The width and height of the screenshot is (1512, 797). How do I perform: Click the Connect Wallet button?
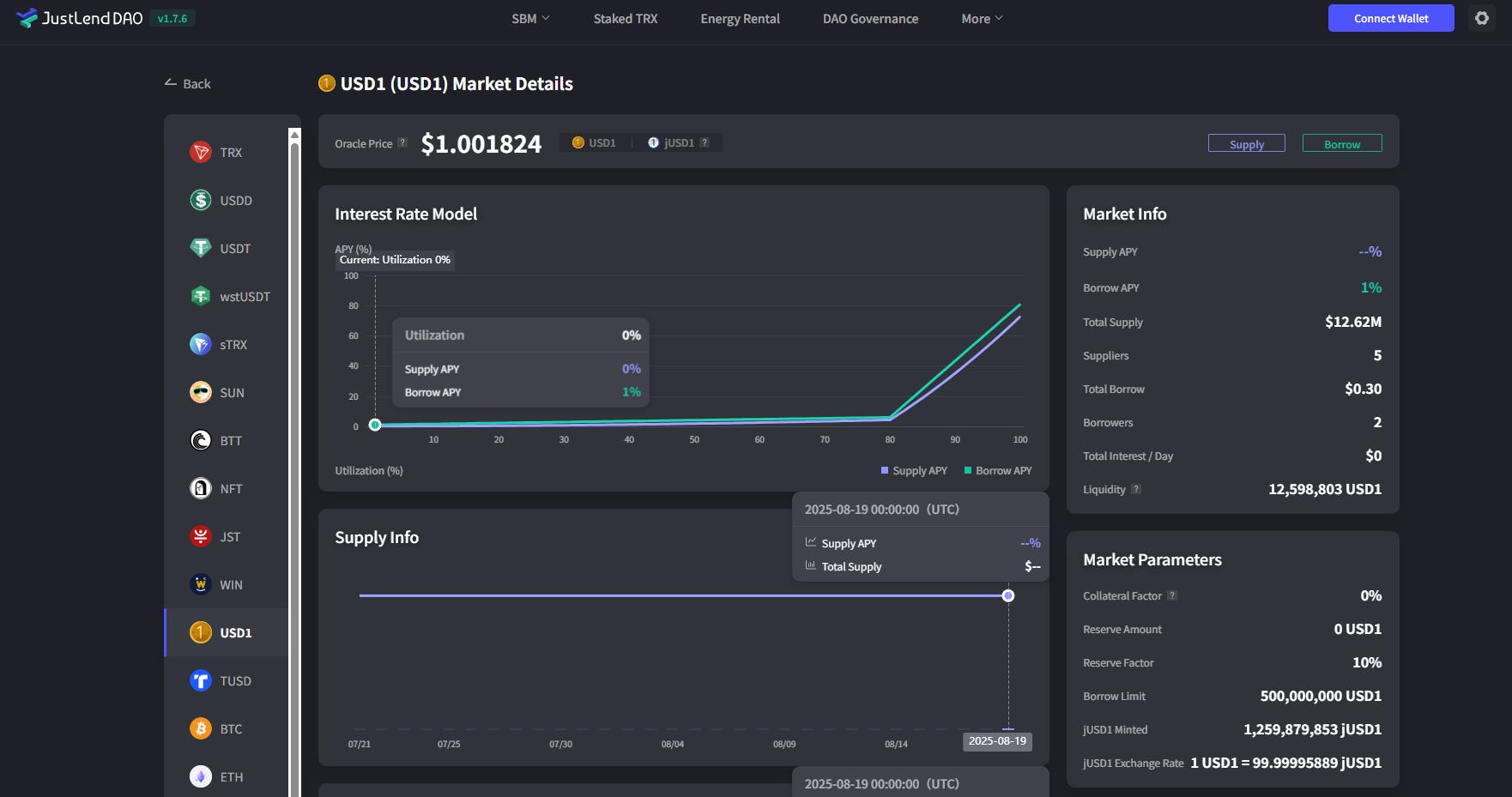coord(1391,18)
